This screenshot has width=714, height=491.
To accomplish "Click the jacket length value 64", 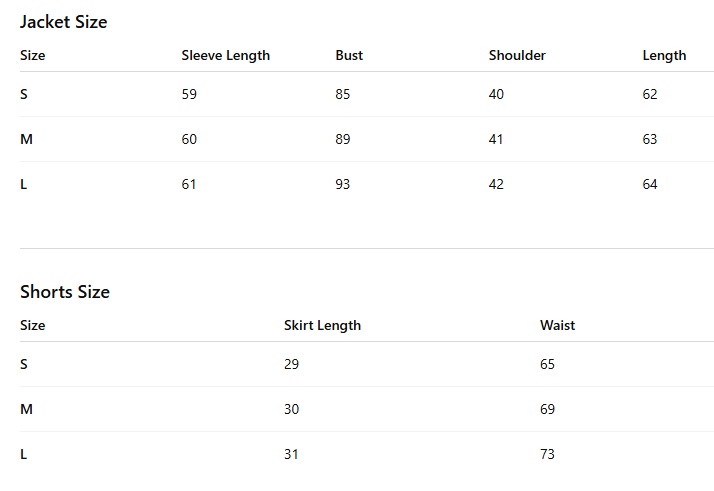I will (x=650, y=184).
